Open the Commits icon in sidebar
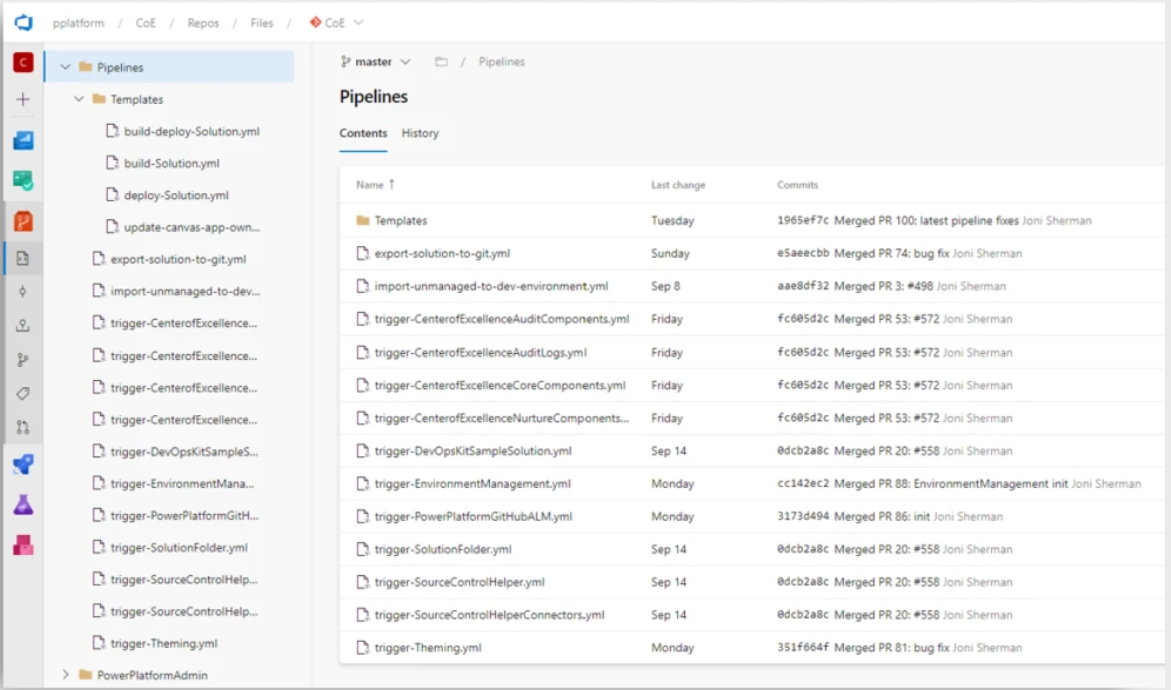The height and width of the screenshot is (690, 1171). [23, 292]
